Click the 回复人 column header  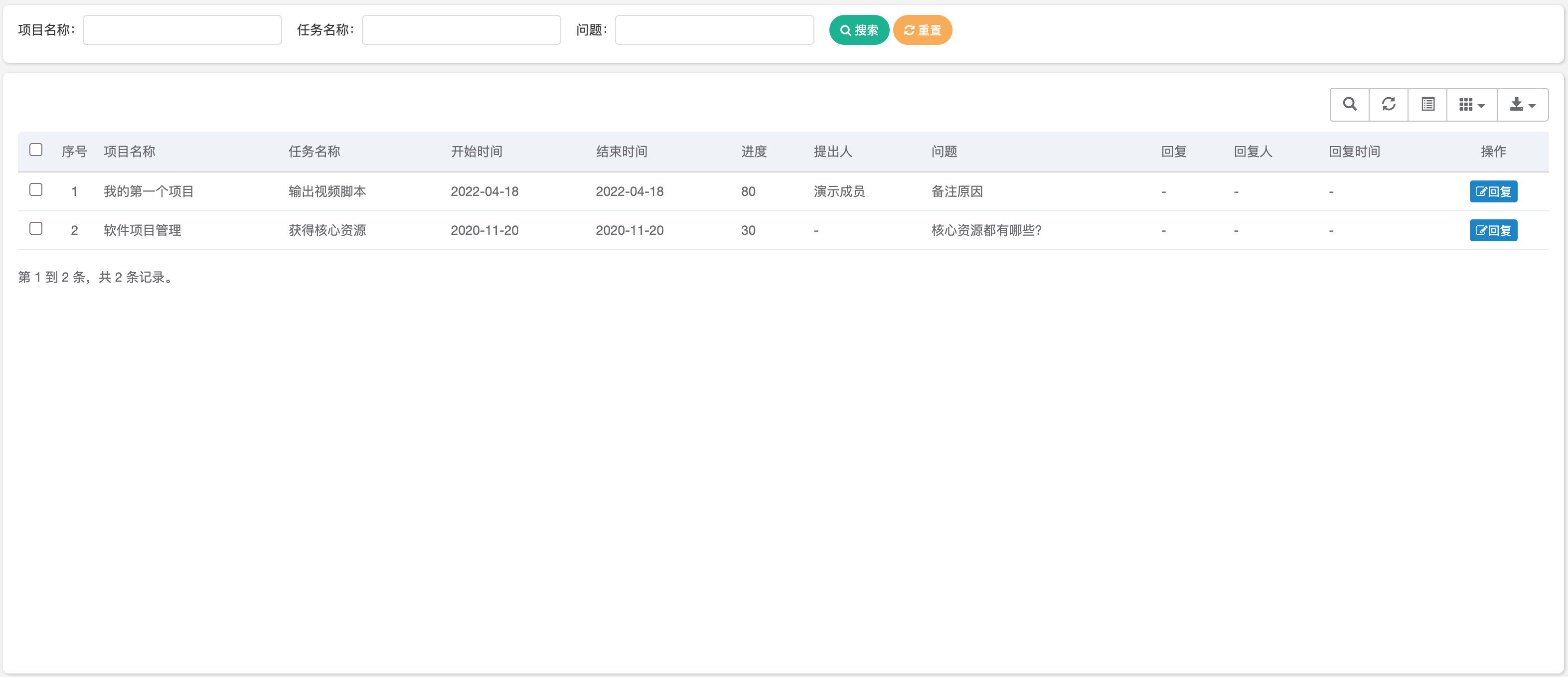click(1254, 152)
